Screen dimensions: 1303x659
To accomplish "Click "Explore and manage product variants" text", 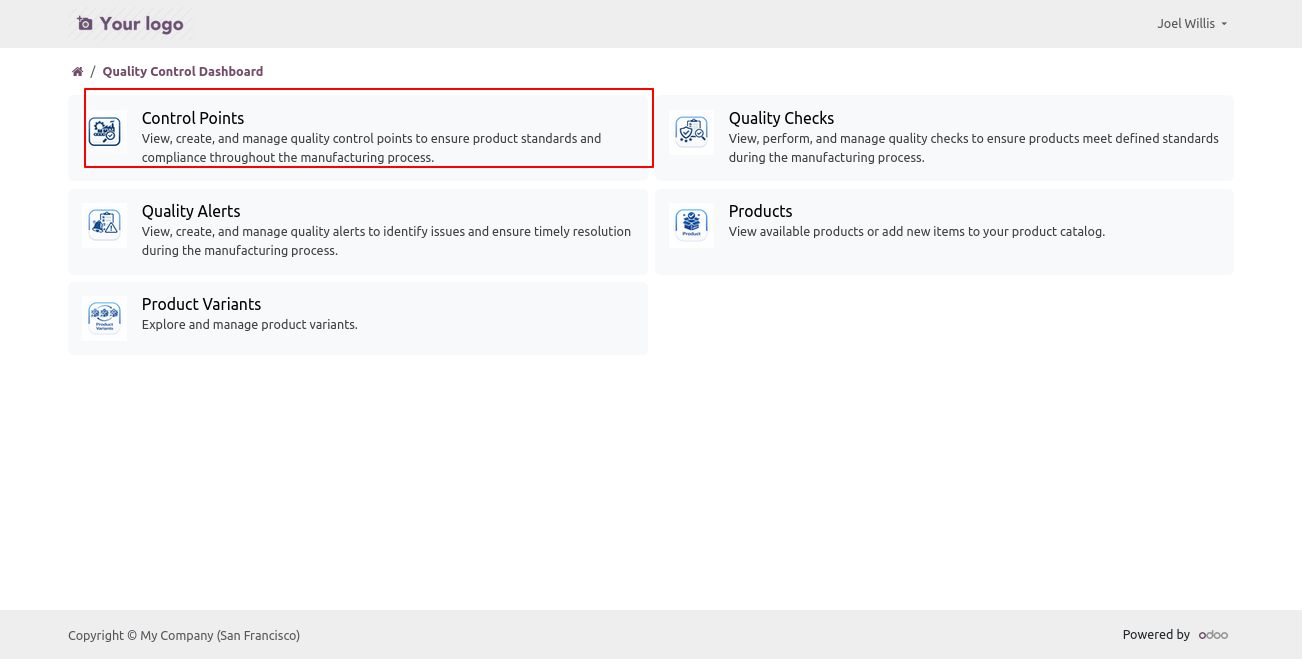I will click(249, 325).
